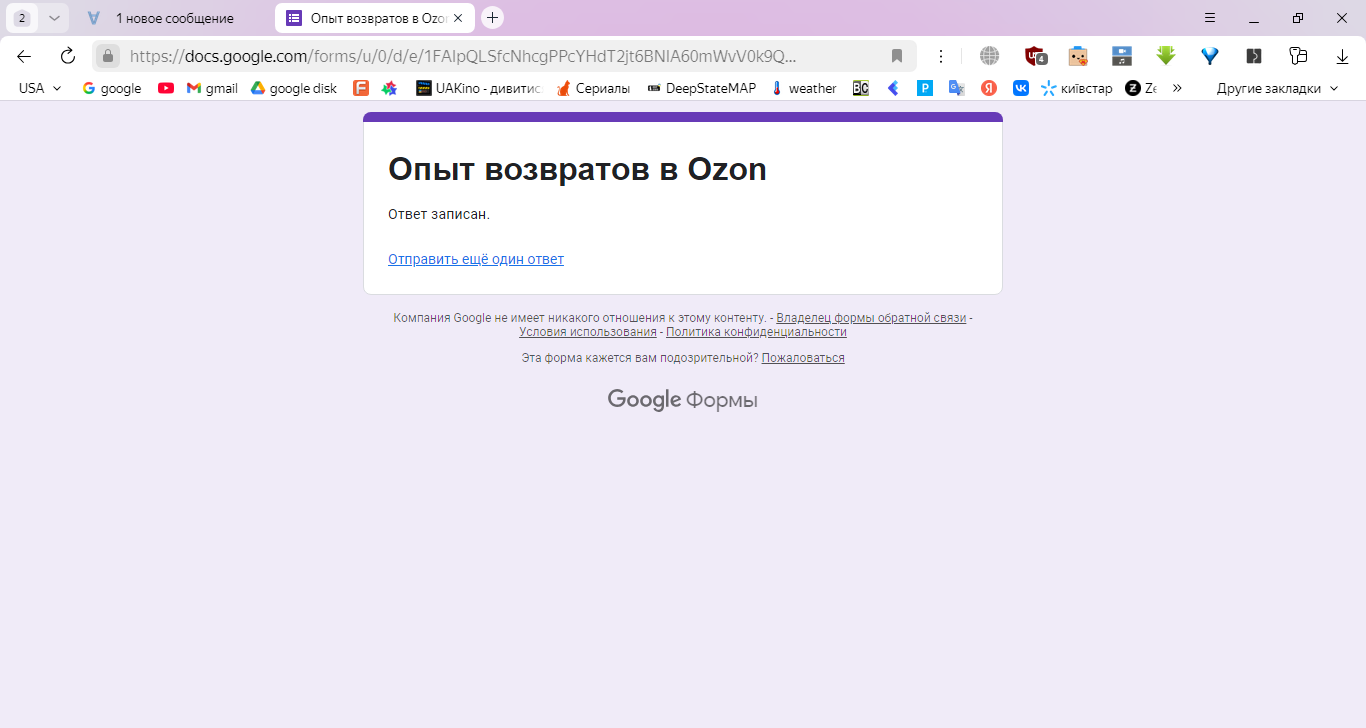Click the blue funnel extension icon
The image size is (1366, 728).
(x=1210, y=56)
